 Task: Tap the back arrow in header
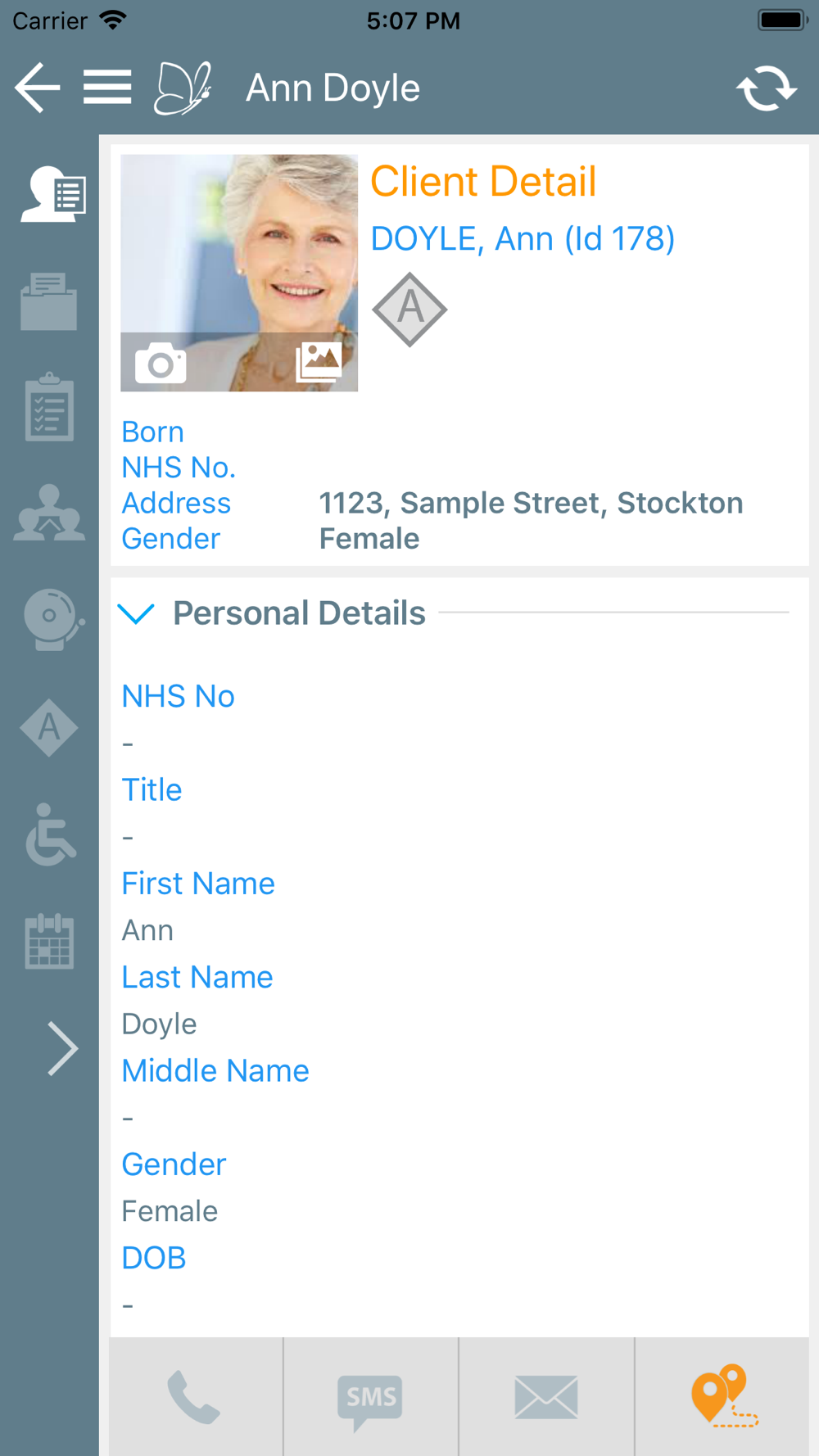(38, 88)
